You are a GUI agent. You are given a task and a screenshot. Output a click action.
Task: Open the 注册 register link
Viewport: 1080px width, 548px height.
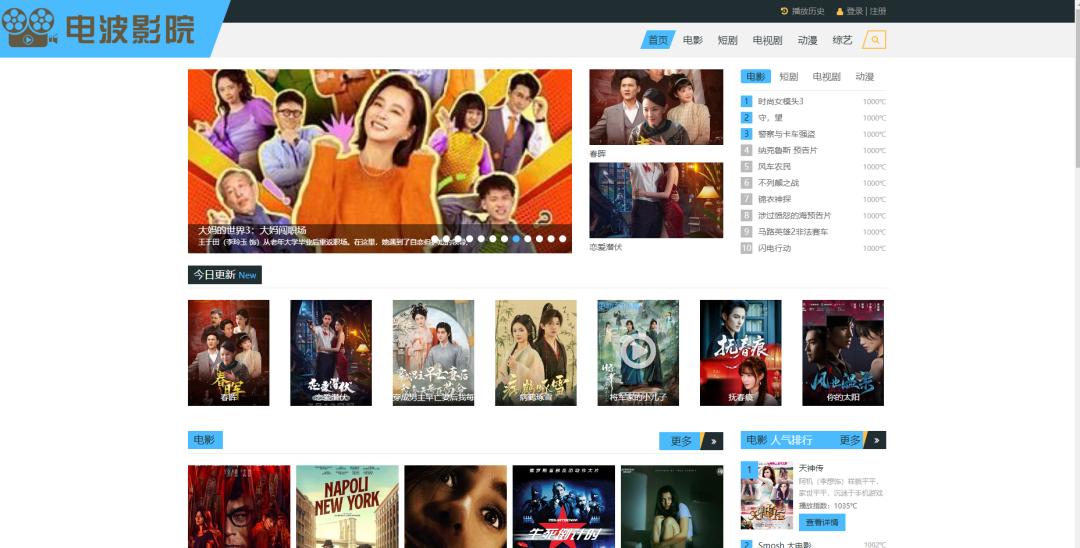(878, 11)
